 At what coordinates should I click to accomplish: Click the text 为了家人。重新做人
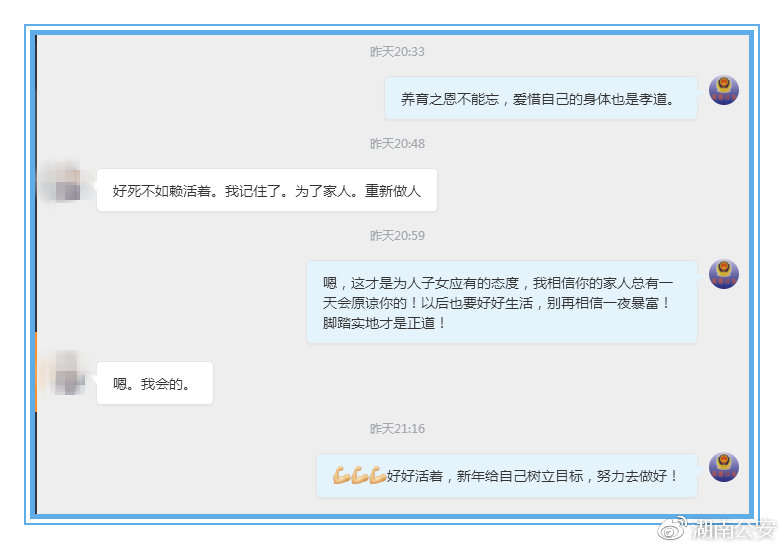[358, 191]
